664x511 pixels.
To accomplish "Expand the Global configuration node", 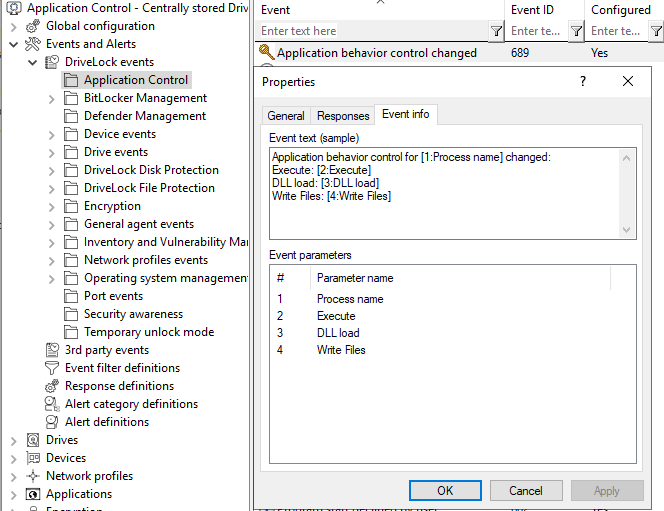I will (x=14, y=27).
